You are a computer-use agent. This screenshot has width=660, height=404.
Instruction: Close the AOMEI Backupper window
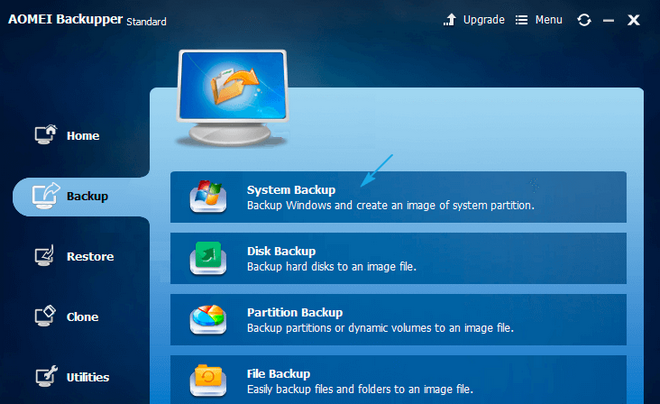pos(633,20)
